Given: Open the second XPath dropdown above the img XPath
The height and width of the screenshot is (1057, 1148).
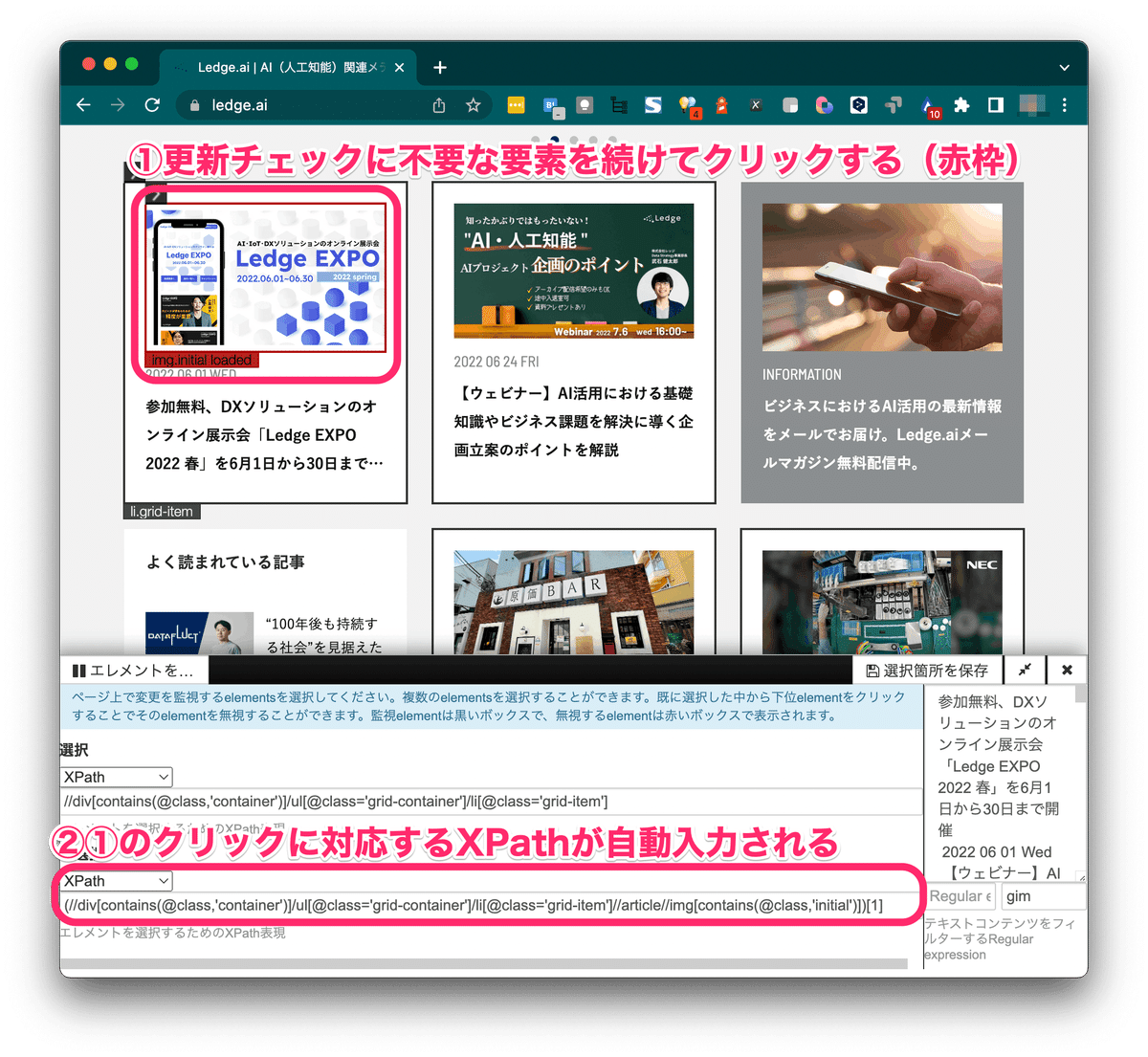Looking at the screenshot, I should 117,881.
